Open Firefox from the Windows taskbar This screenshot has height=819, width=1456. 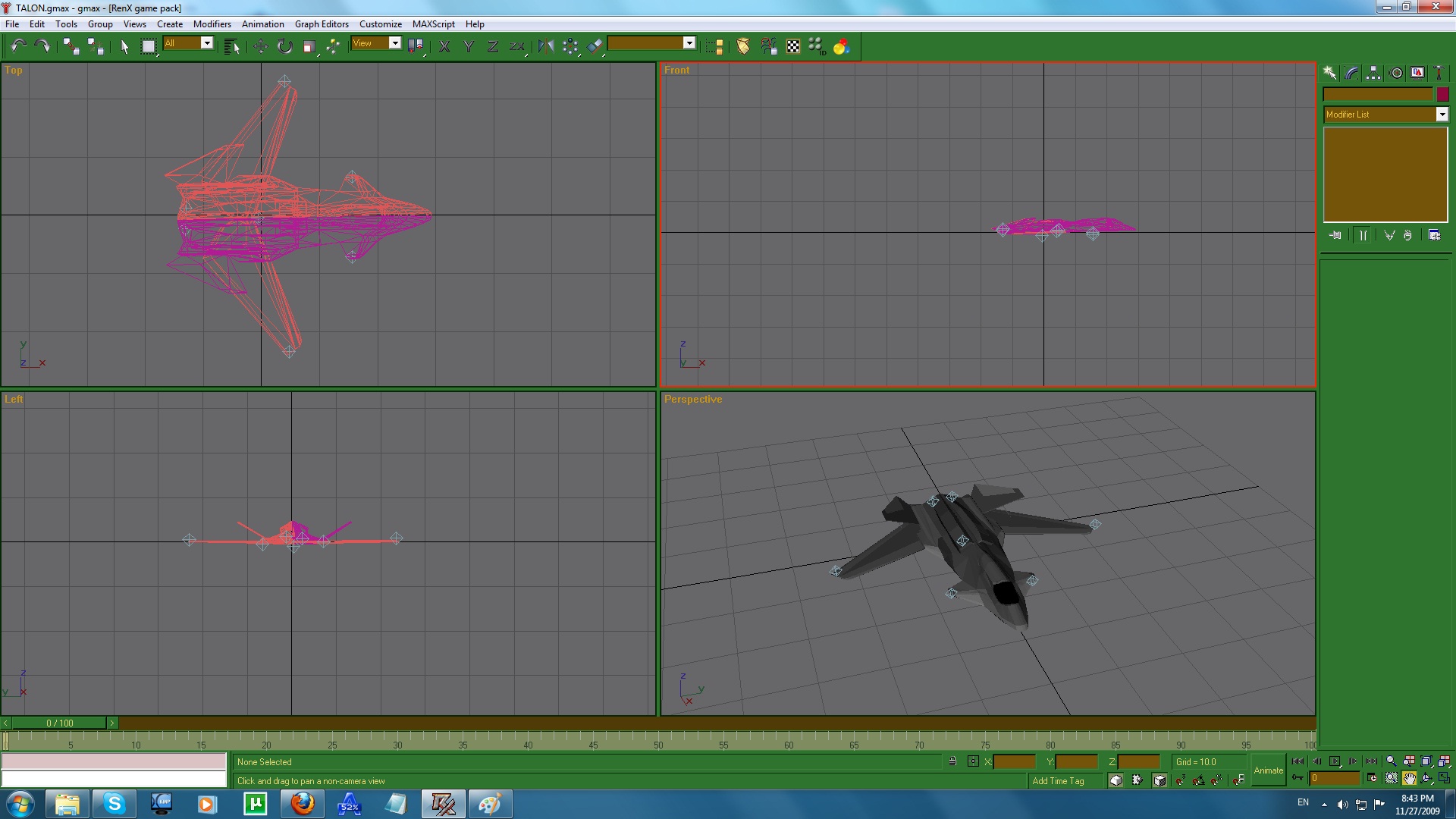click(303, 804)
